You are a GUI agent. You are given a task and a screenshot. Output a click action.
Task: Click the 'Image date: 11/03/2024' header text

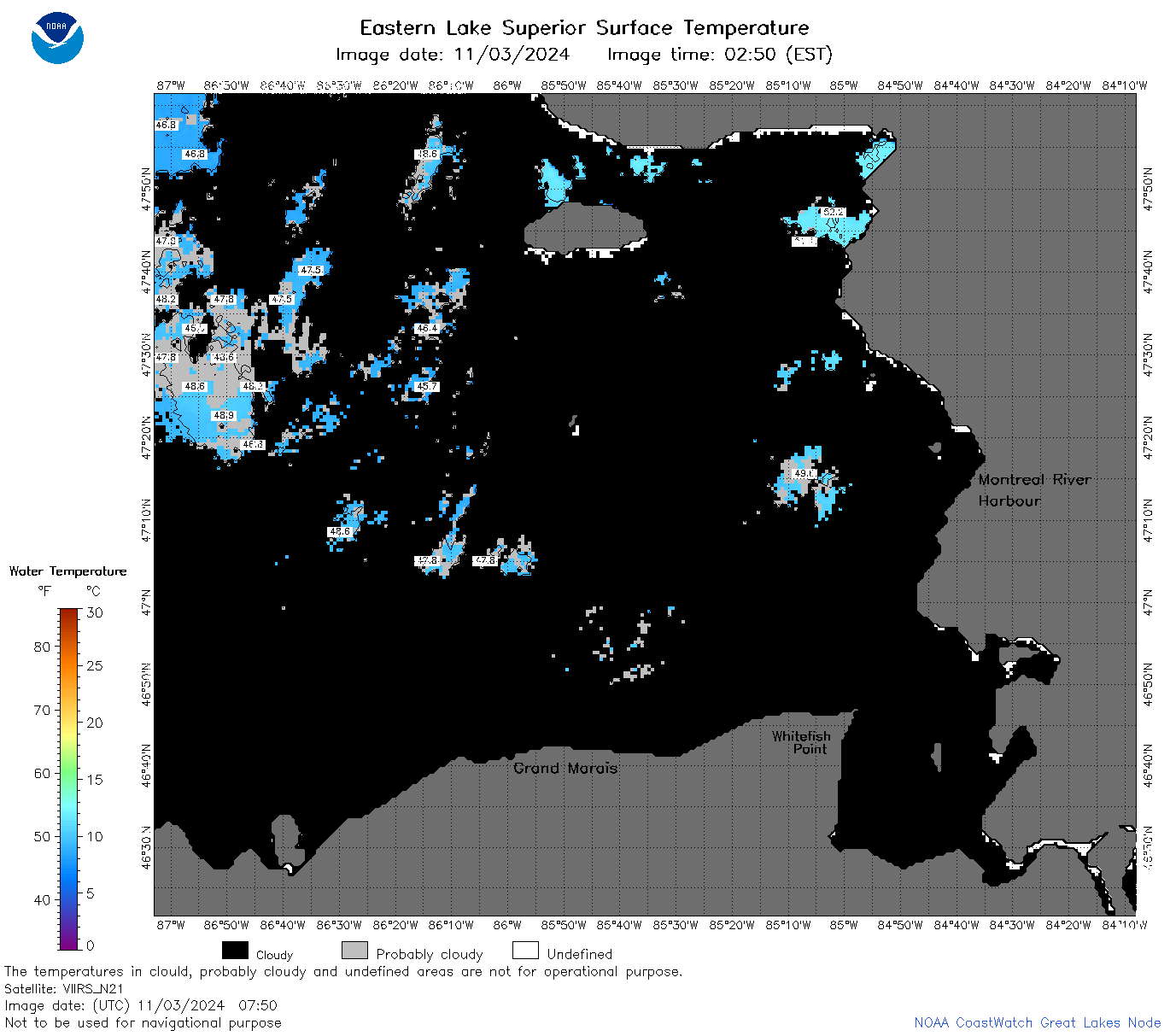point(453,55)
